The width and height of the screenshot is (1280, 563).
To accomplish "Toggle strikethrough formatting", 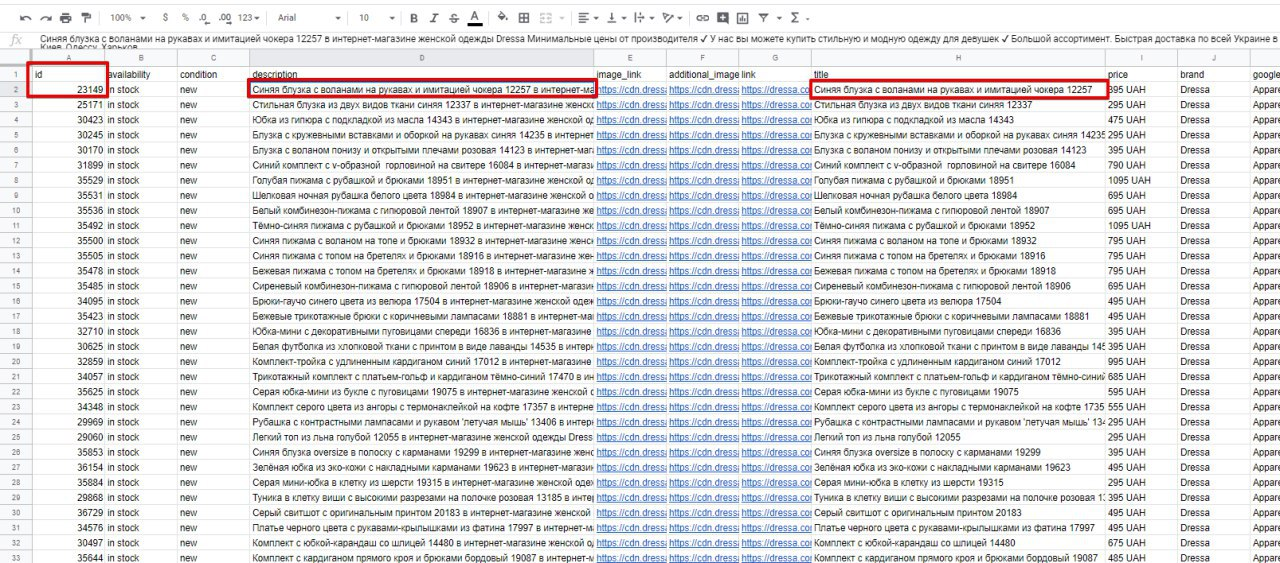I will (x=454, y=18).
